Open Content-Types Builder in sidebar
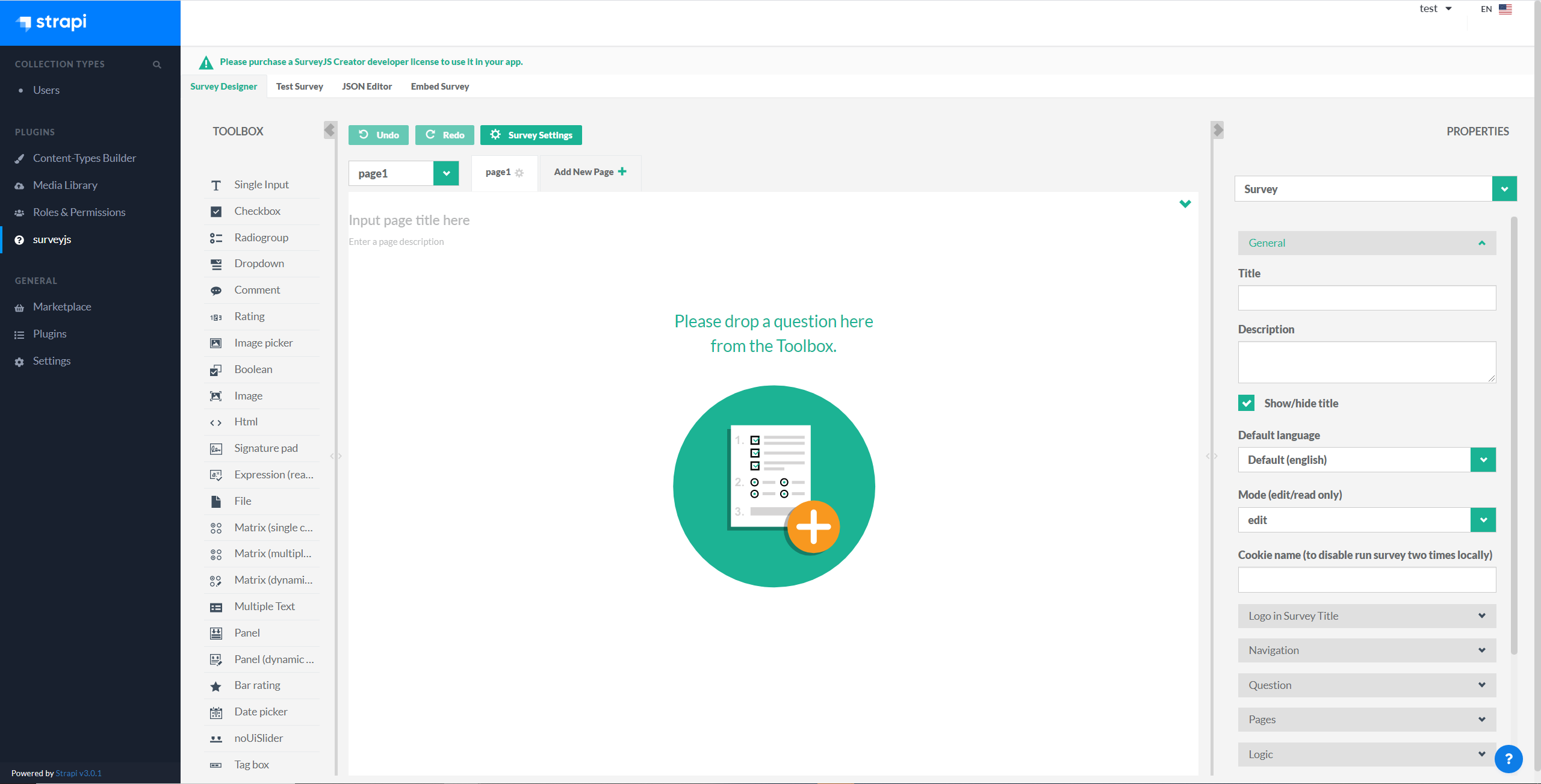This screenshot has height=784, width=1541. 84,158
